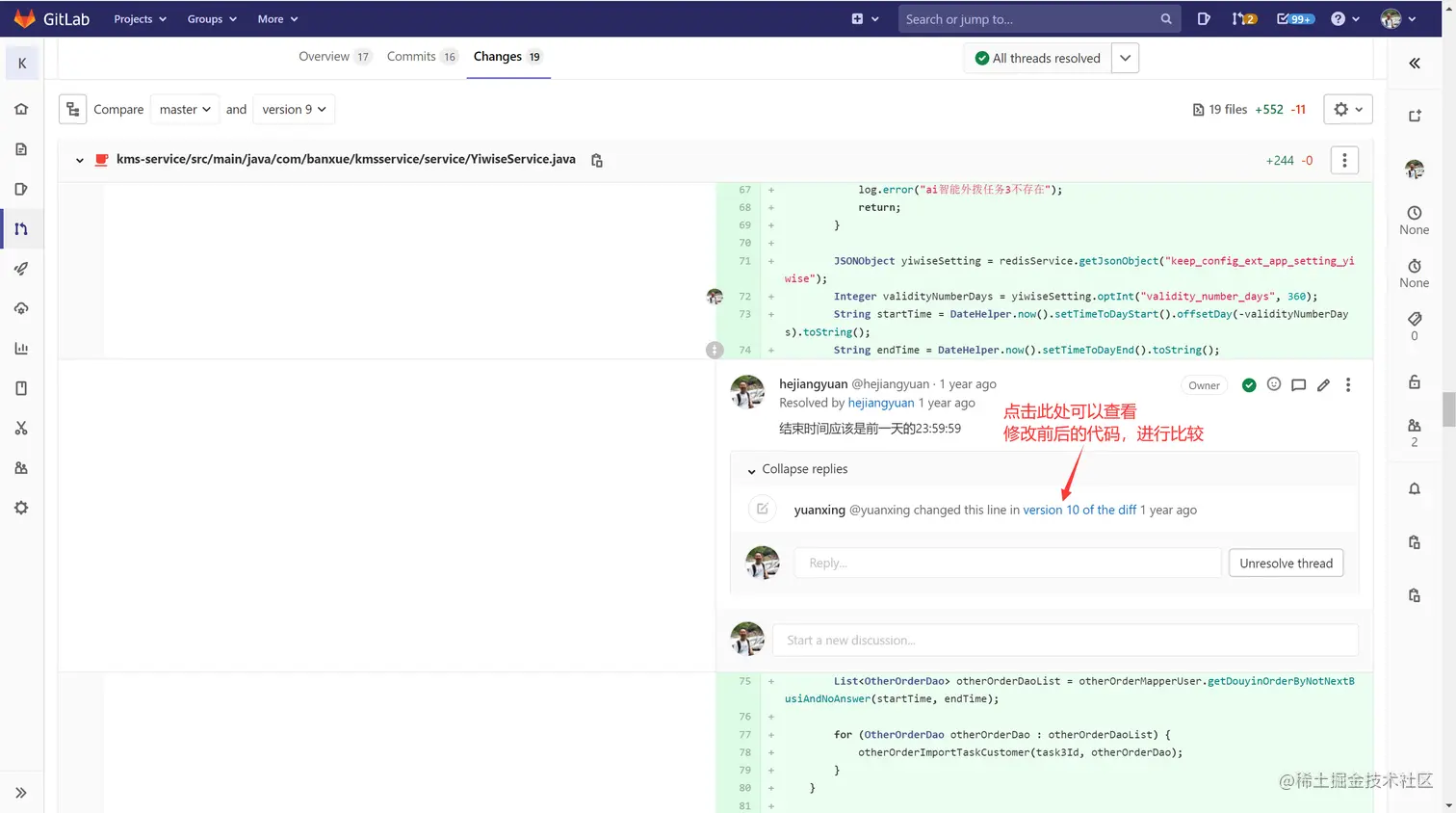The height and width of the screenshot is (813, 1456).
Task: Expand the left sidebar
Action: tap(21, 793)
